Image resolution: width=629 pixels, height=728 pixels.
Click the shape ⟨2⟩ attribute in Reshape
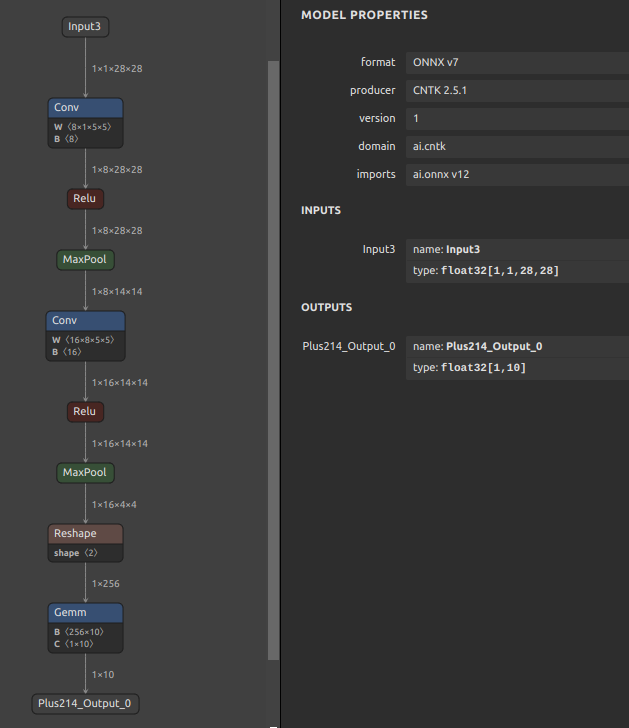pyautogui.click(x=76, y=553)
